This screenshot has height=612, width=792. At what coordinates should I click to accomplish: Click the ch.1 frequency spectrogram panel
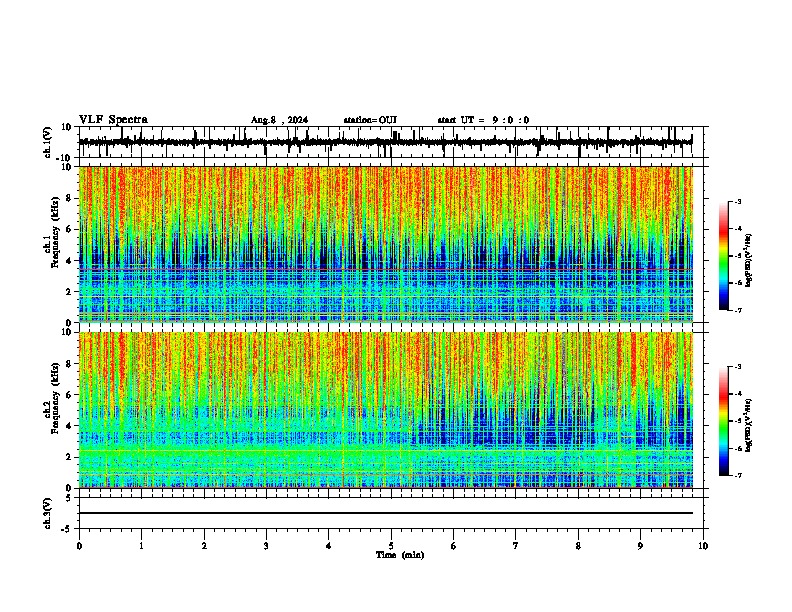[386, 244]
